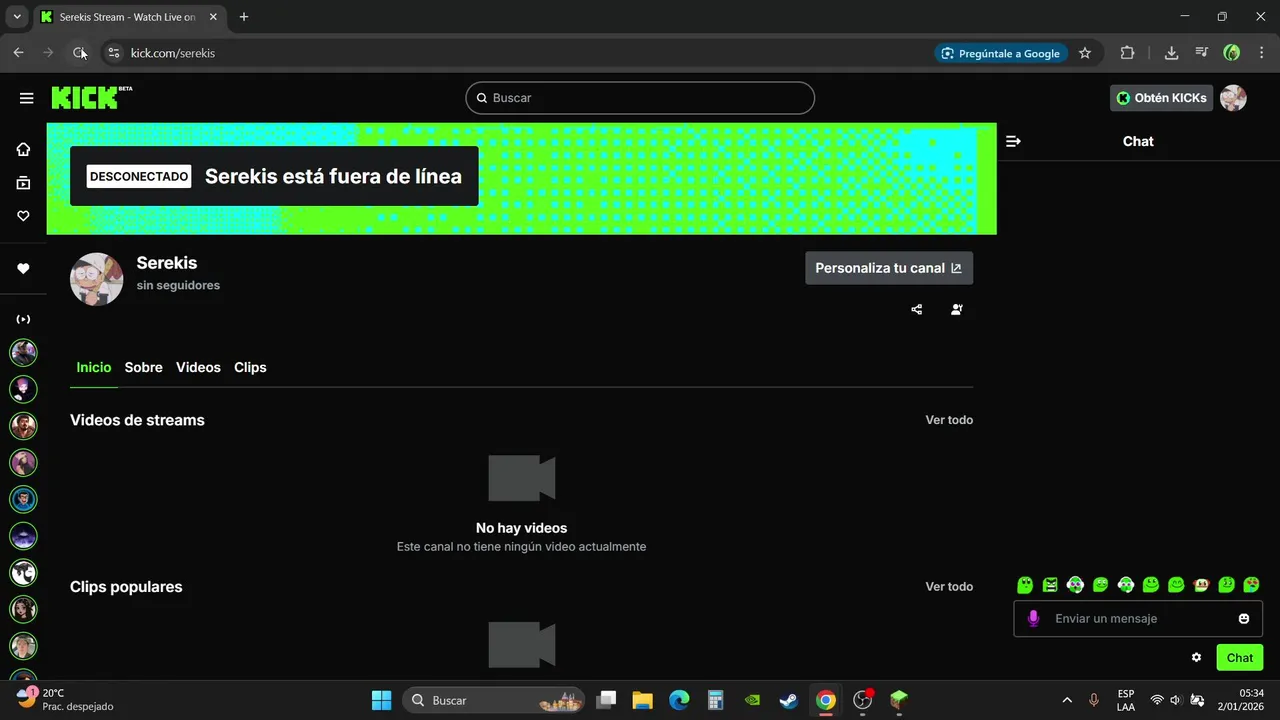Viewport: 1280px width, 720px height.
Task: Click the Serekis channel name
Action: coord(167,263)
